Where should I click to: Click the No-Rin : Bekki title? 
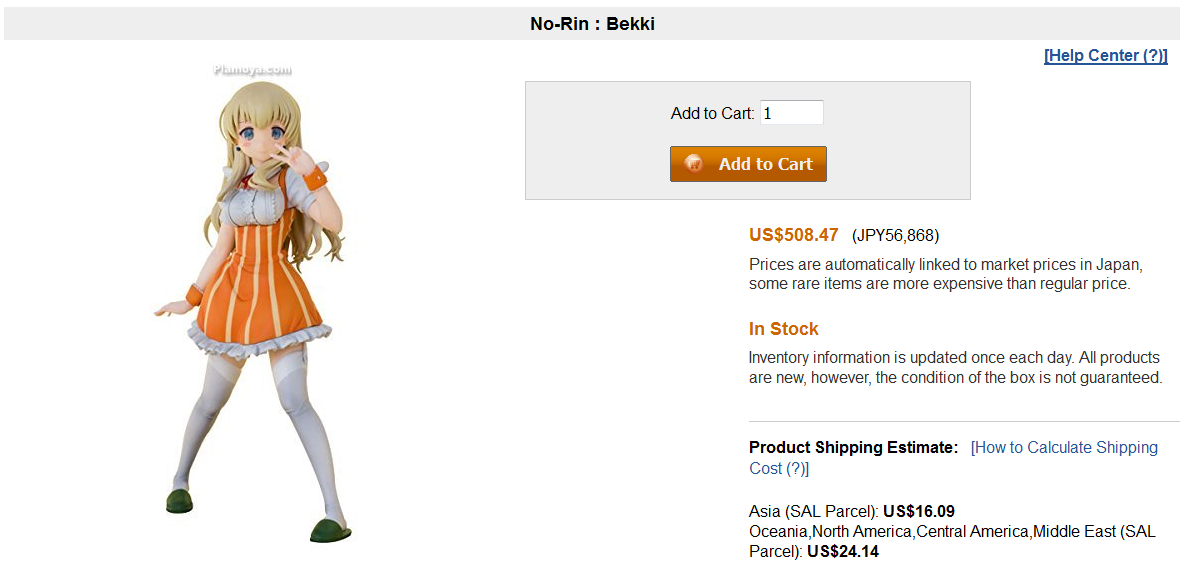click(592, 23)
